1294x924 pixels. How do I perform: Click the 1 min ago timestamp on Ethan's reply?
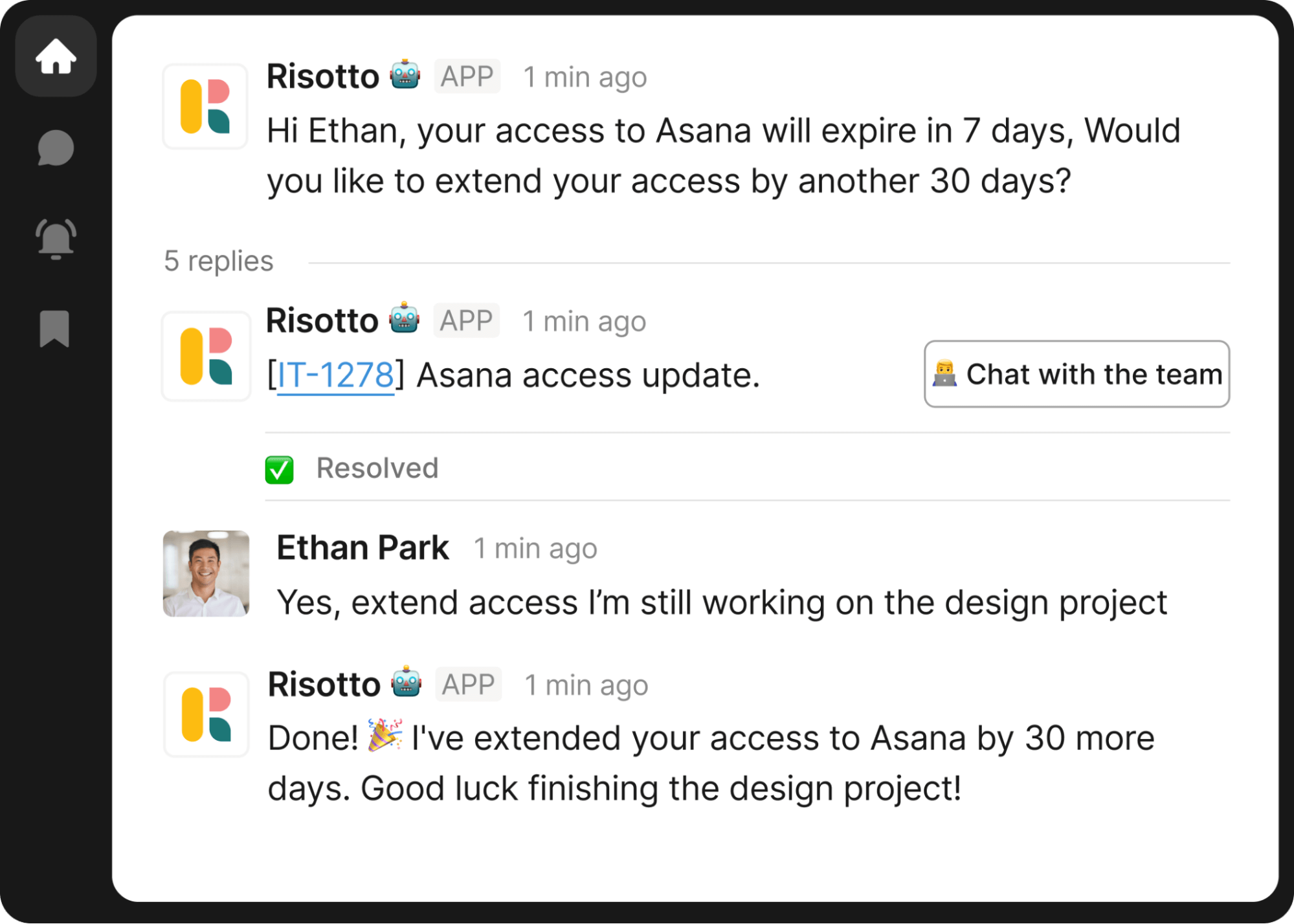tap(535, 548)
